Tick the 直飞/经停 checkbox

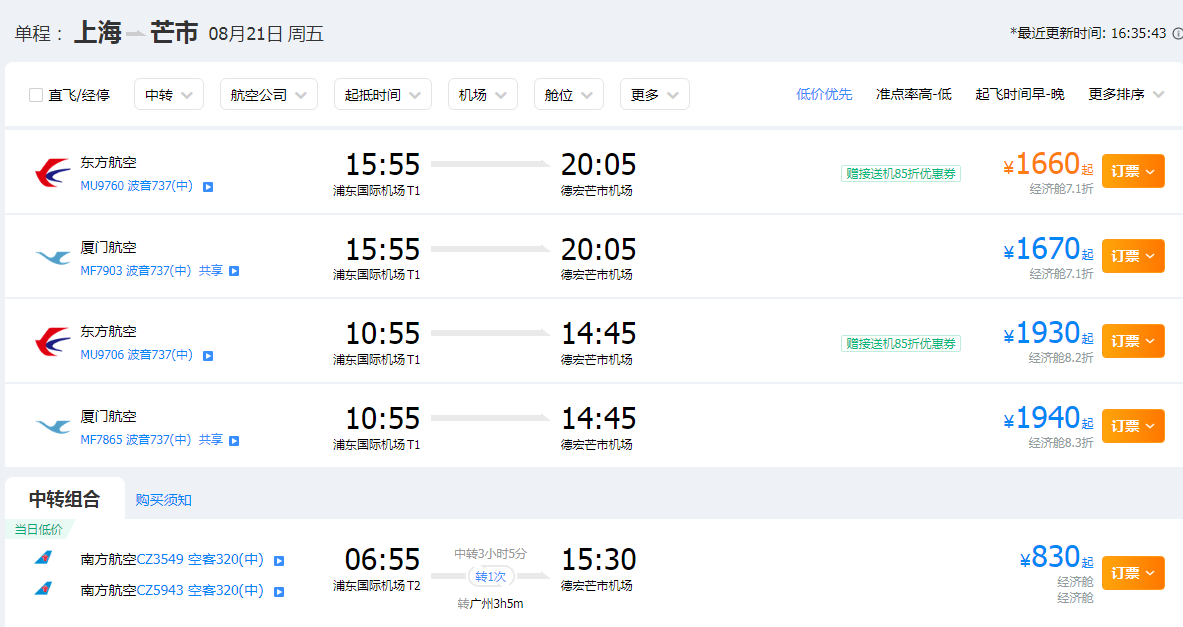35,95
